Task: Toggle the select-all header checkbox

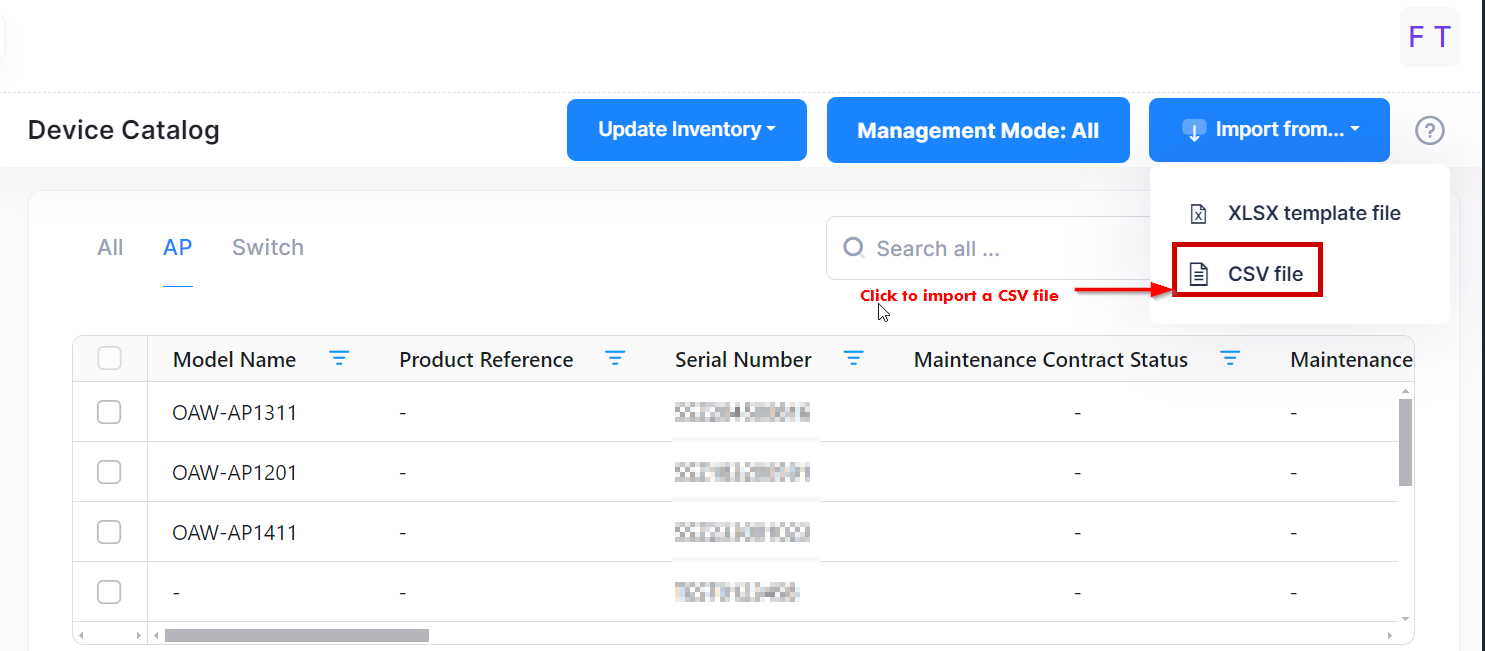Action: tap(109, 359)
